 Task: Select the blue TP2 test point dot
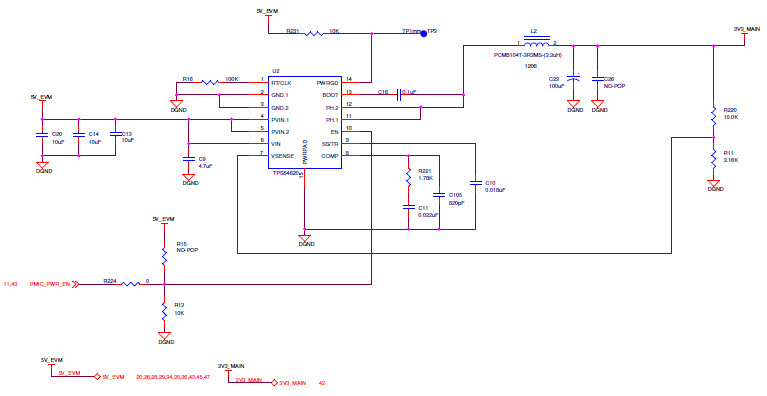click(x=424, y=34)
